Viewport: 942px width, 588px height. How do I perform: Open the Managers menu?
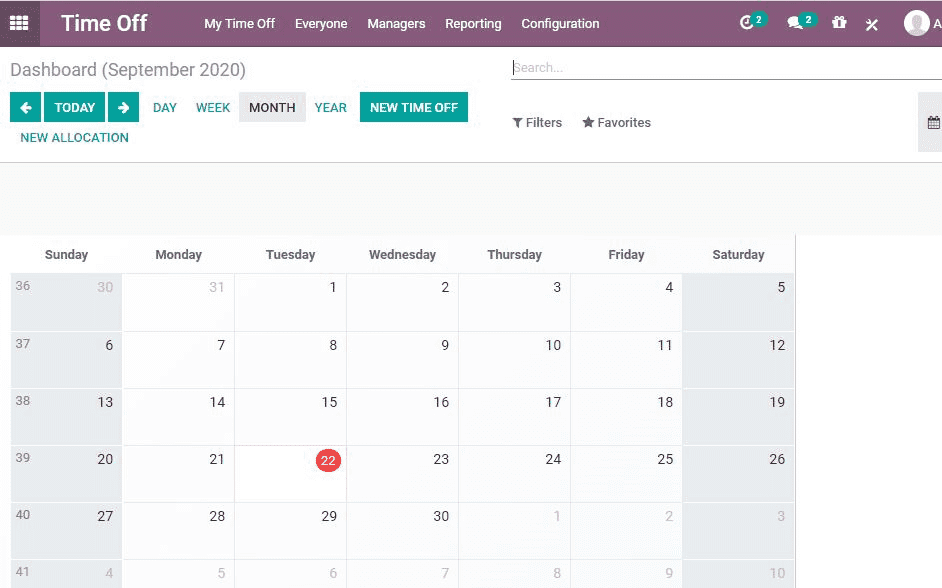point(396,23)
